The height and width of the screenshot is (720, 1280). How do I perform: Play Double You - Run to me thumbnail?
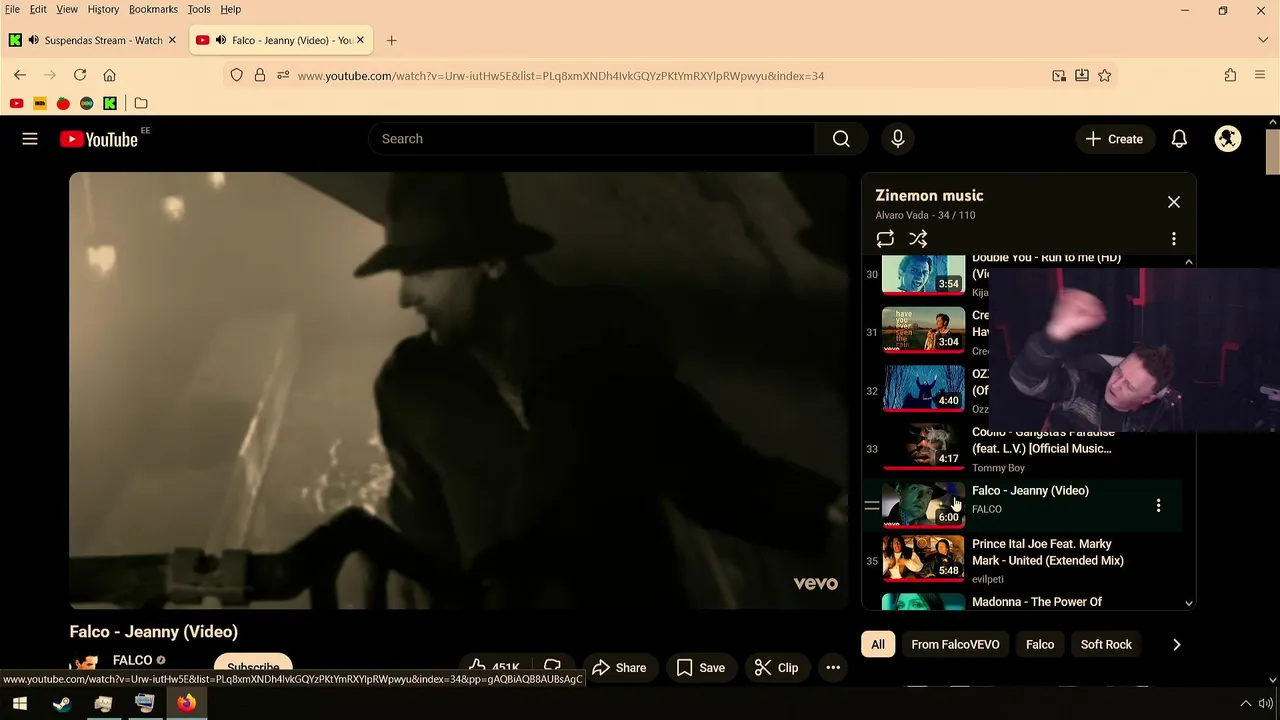(923, 274)
